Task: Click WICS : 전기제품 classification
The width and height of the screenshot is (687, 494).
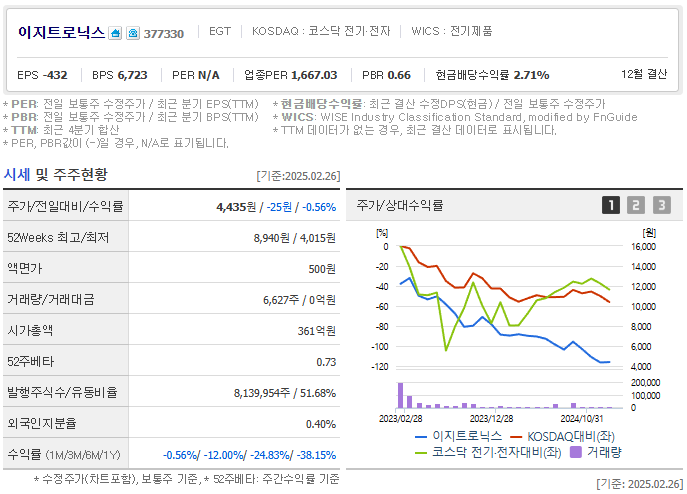Action: [452, 31]
